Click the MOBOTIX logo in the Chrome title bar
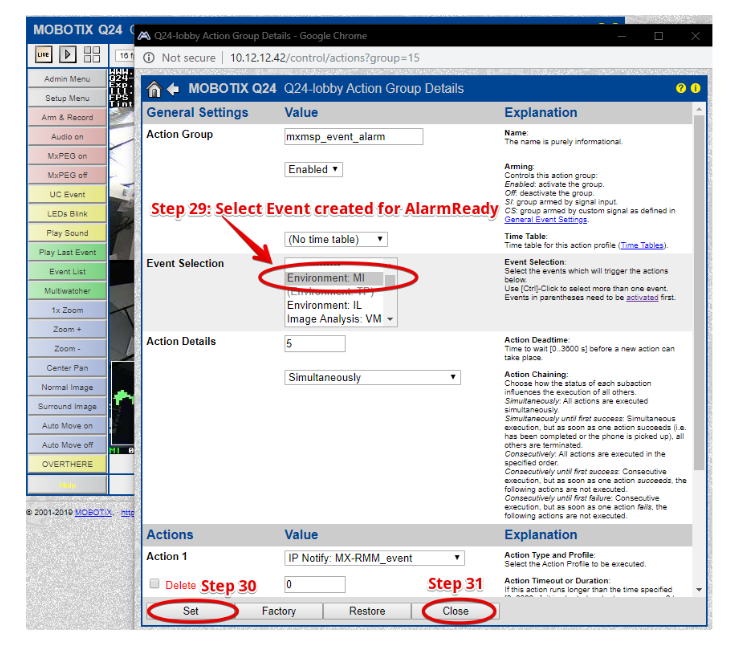729x659 pixels. tap(144, 36)
